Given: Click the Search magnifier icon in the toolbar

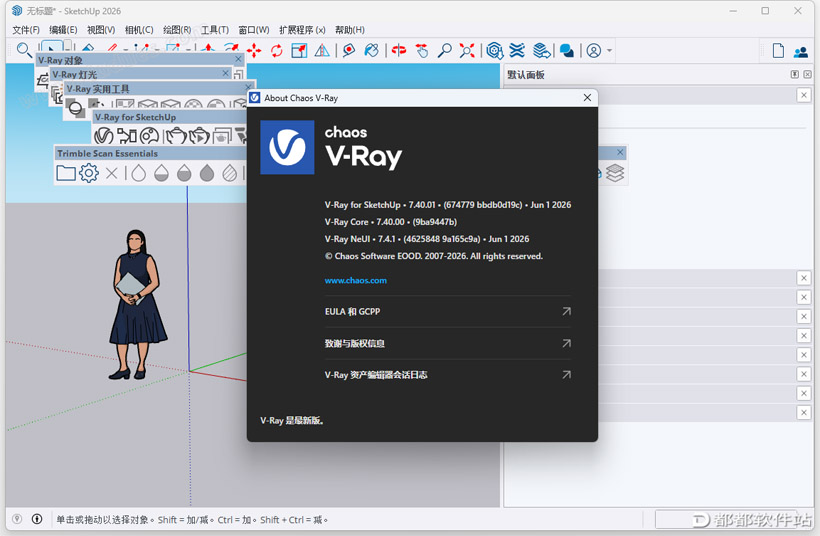Looking at the screenshot, I should pos(24,50).
